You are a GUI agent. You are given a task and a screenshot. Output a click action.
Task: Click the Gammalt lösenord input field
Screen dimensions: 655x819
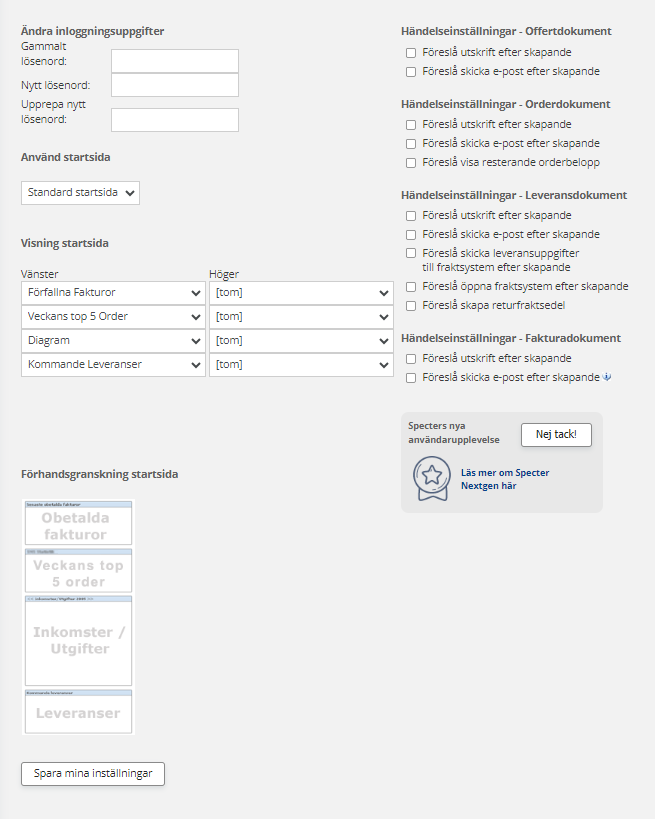175,61
